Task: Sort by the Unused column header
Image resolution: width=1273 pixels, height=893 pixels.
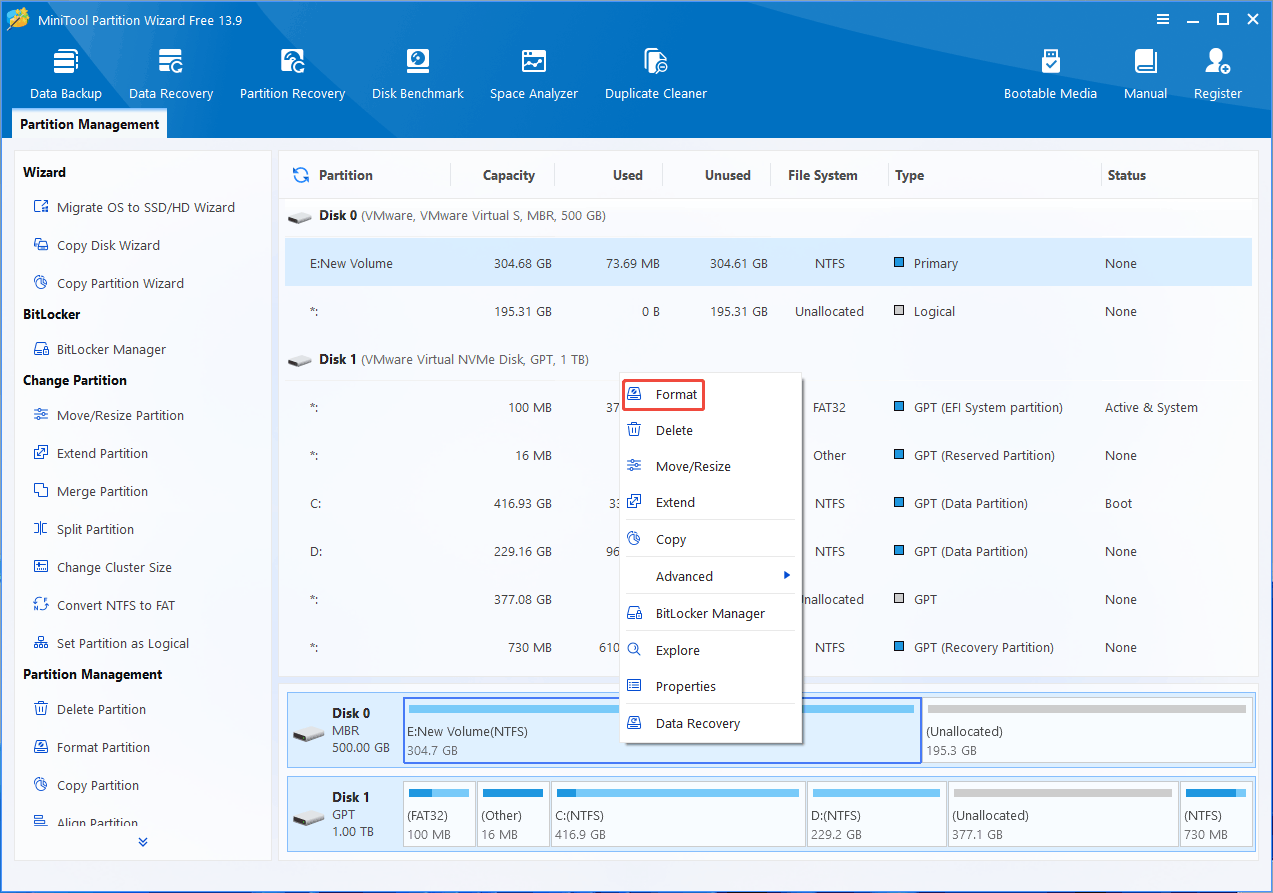Action: [727, 175]
